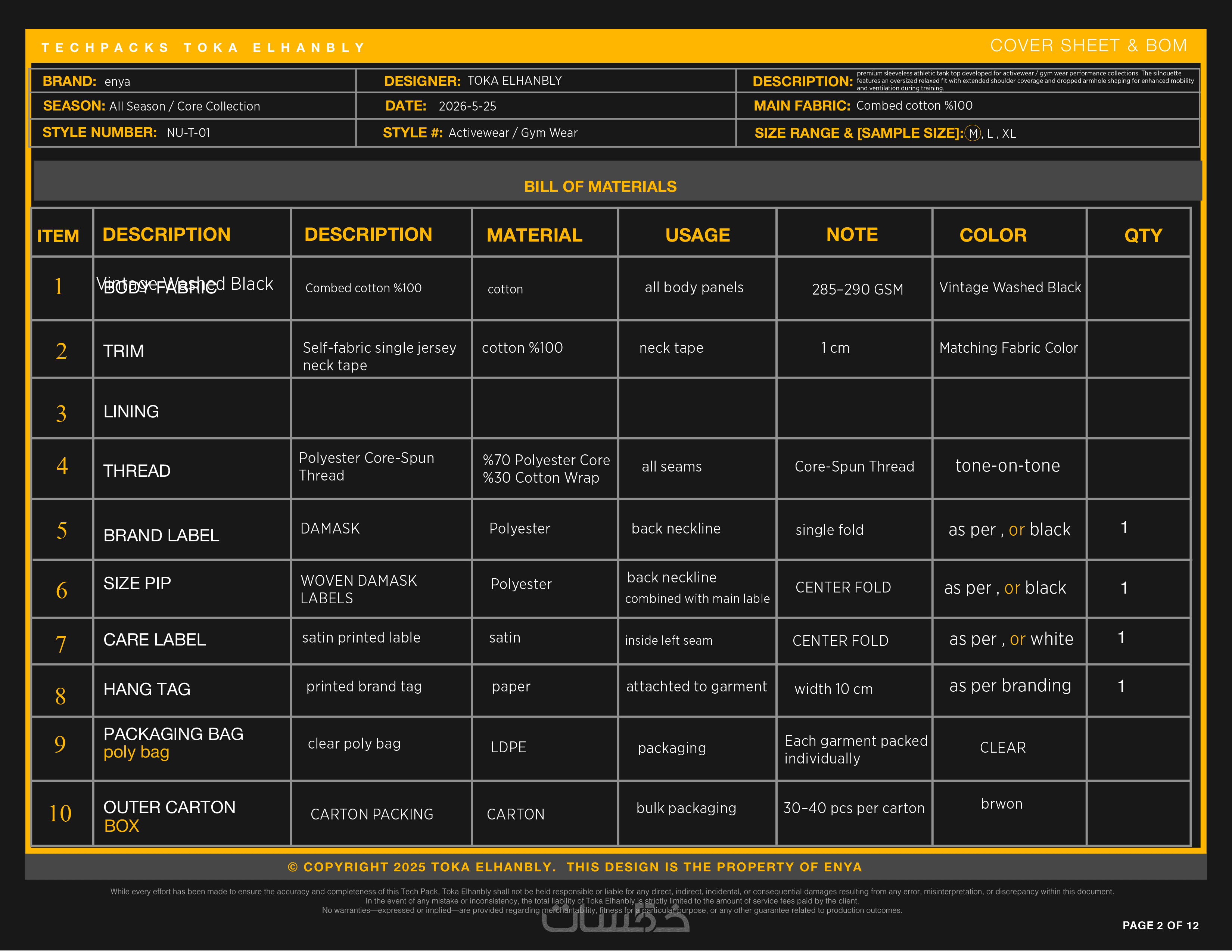Click the 'MATERIAL' column header
The width and height of the screenshot is (1232, 952).
tap(534, 234)
